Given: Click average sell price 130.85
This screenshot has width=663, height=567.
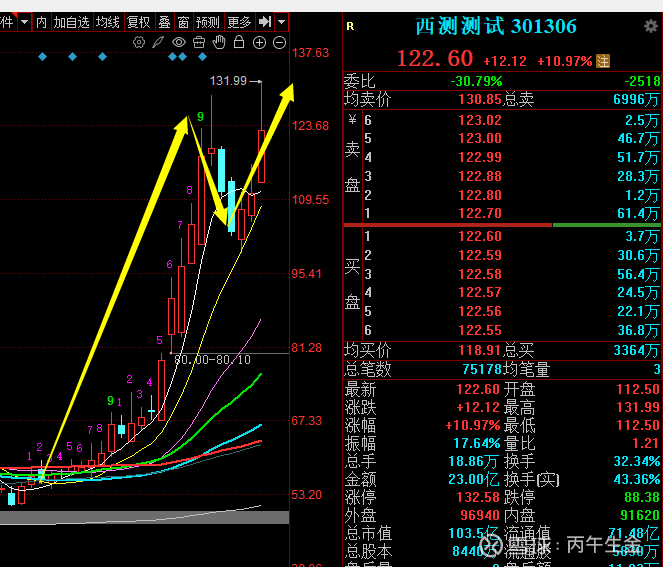Looking at the screenshot, I should click(x=480, y=99).
